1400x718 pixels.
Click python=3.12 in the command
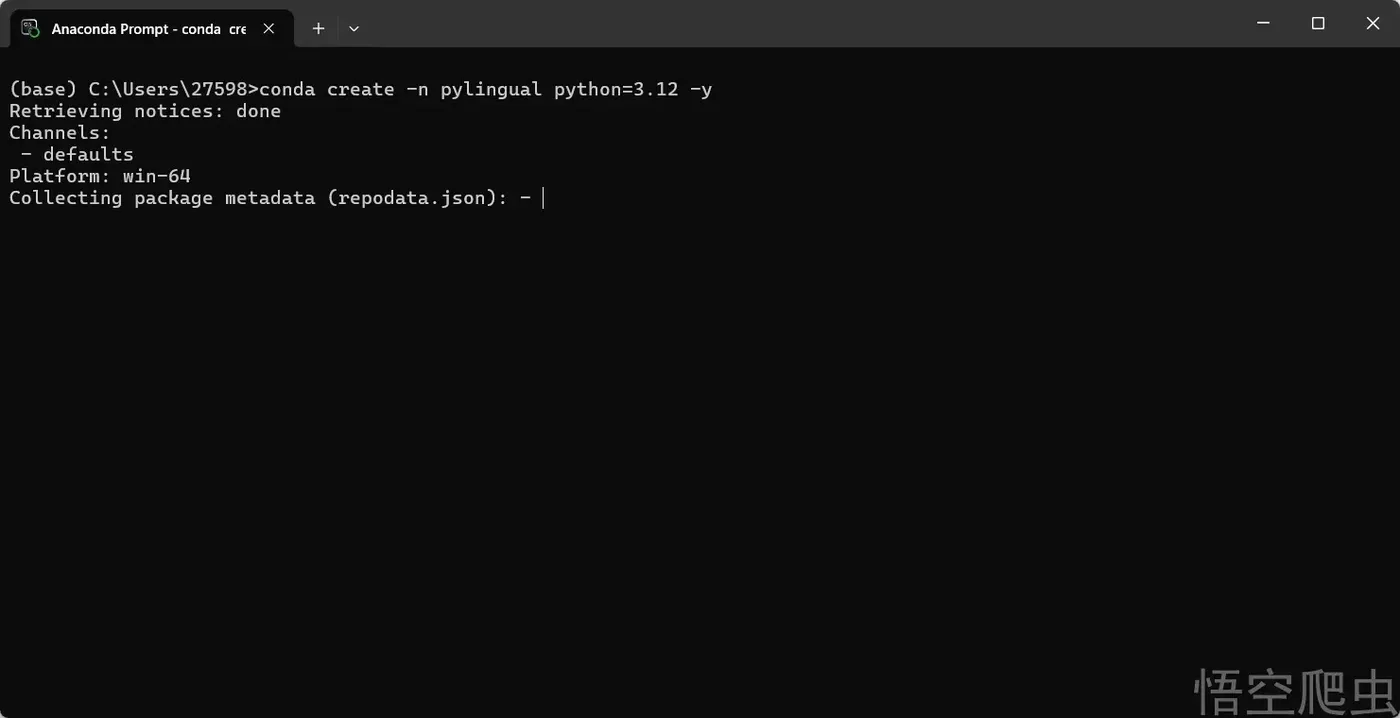615,89
